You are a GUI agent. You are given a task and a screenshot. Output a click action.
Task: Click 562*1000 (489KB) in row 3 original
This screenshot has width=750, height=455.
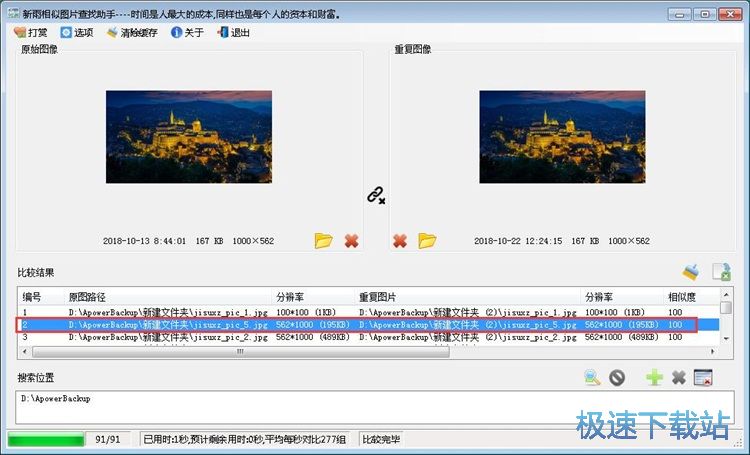click(x=313, y=337)
